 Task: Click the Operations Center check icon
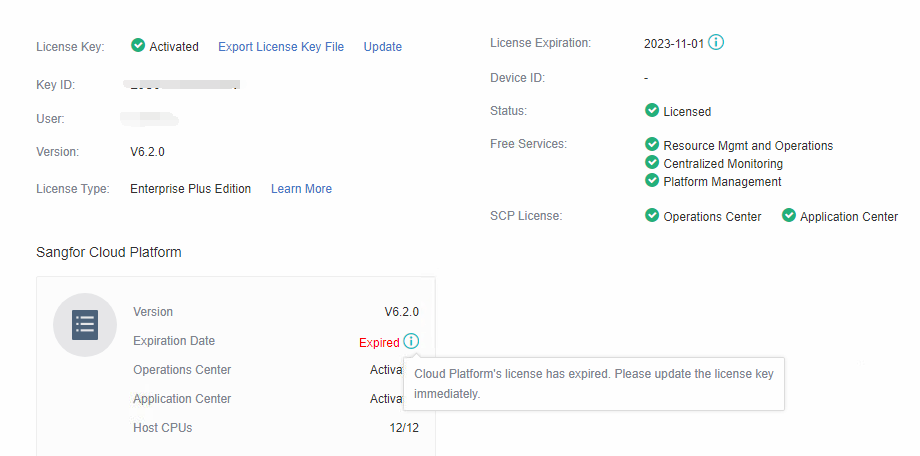(652, 216)
